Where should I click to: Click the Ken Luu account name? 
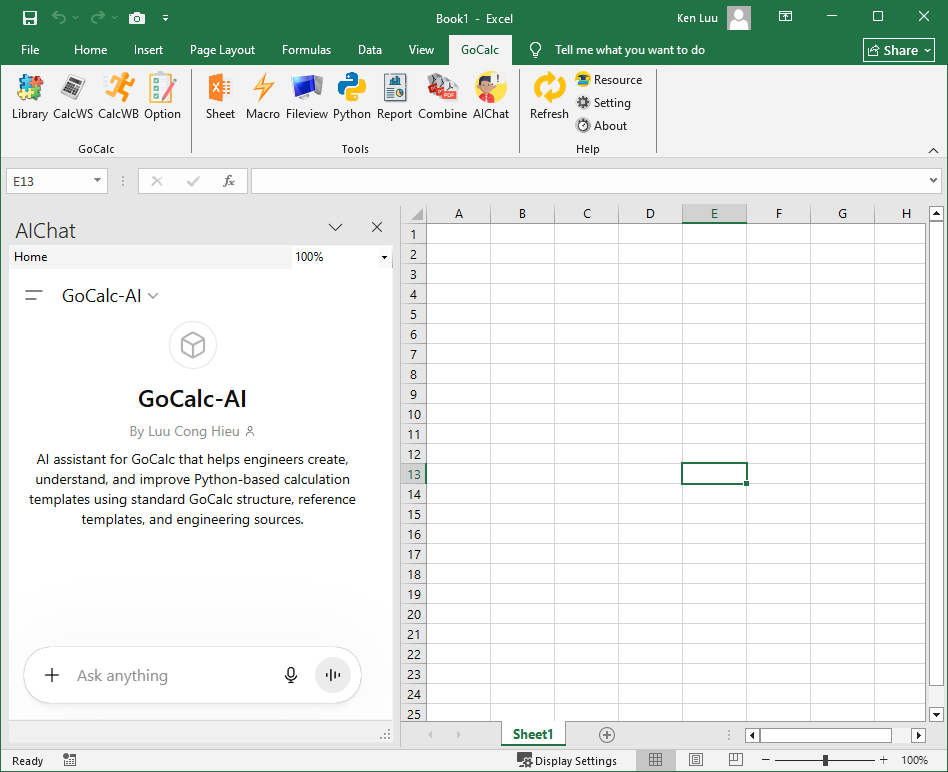coord(697,18)
